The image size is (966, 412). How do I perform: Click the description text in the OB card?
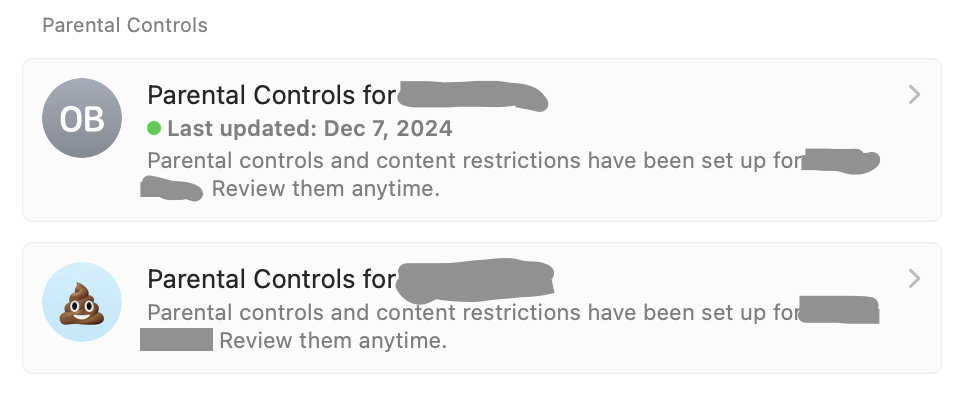[x=474, y=174]
